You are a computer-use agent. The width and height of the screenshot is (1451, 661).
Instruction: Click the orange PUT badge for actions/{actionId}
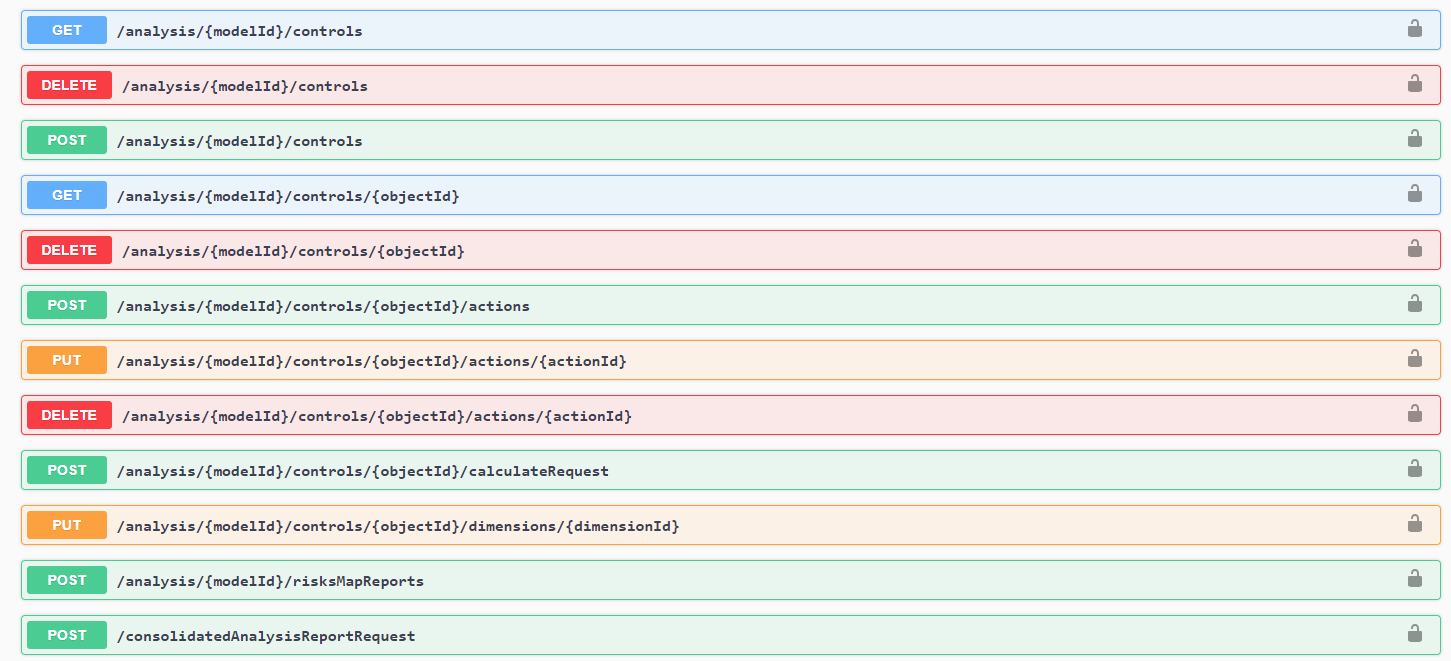pyautogui.click(x=67, y=360)
